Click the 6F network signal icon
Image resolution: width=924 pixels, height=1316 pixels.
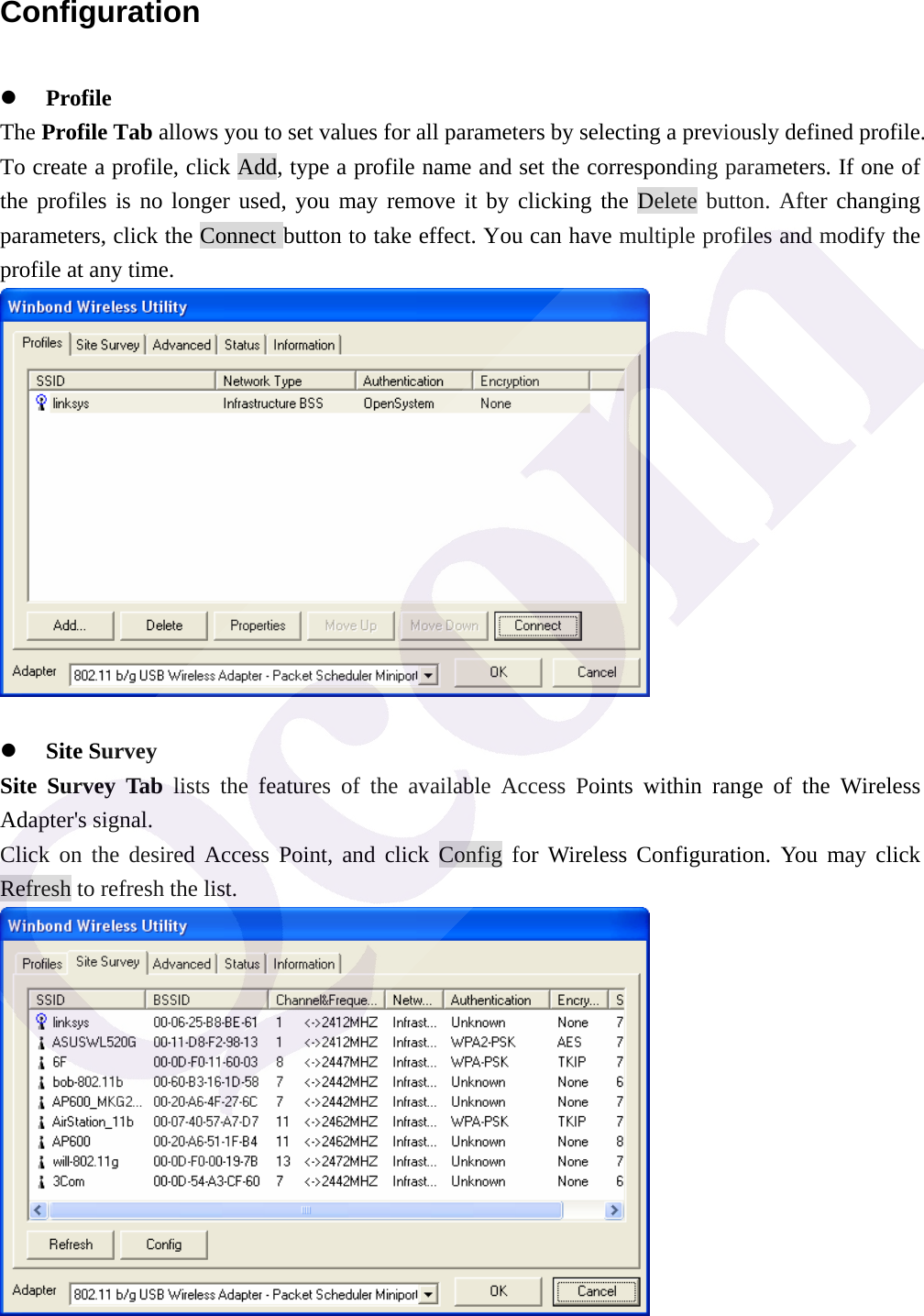tap(42, 1062)
